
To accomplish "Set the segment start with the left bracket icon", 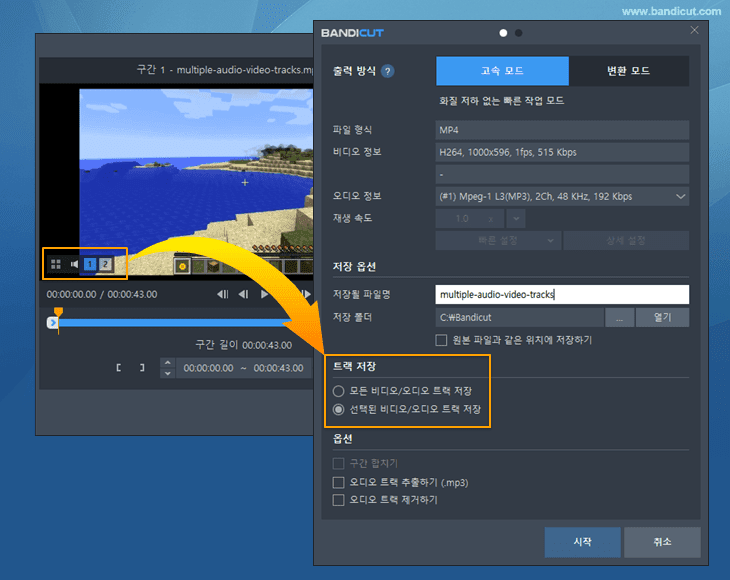I will coord(119,368).
